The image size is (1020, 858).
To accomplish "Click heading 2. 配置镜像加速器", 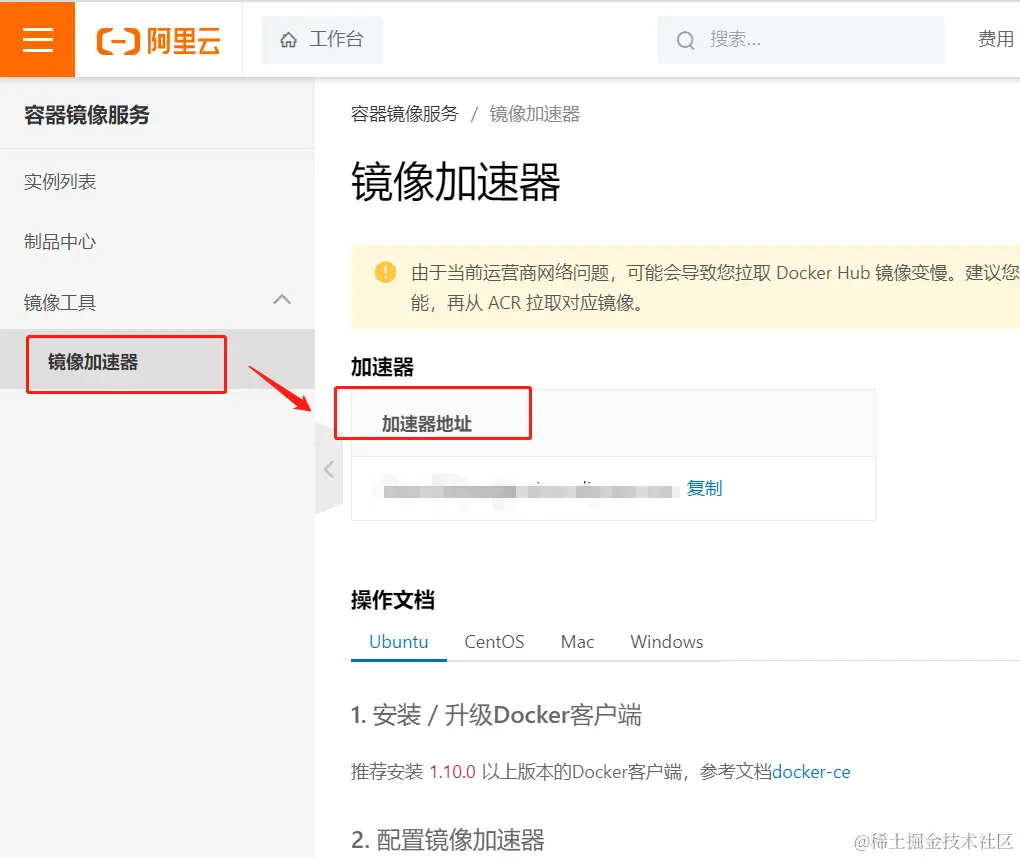I will click(x=448, y=840).
